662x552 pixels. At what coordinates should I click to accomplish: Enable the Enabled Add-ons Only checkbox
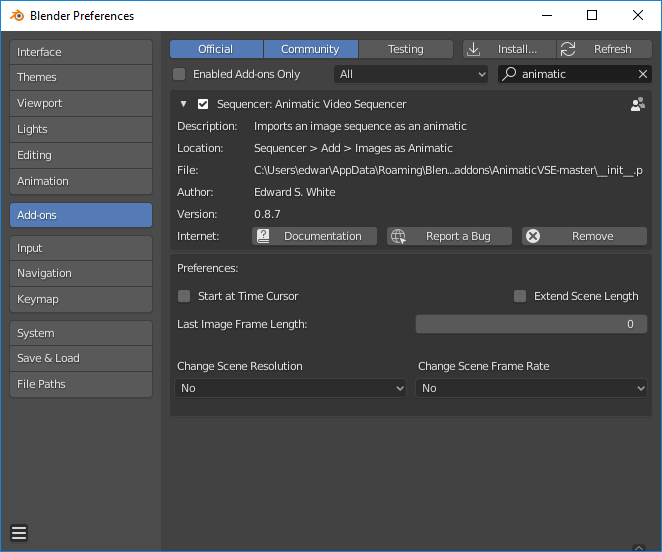[180, 74]
